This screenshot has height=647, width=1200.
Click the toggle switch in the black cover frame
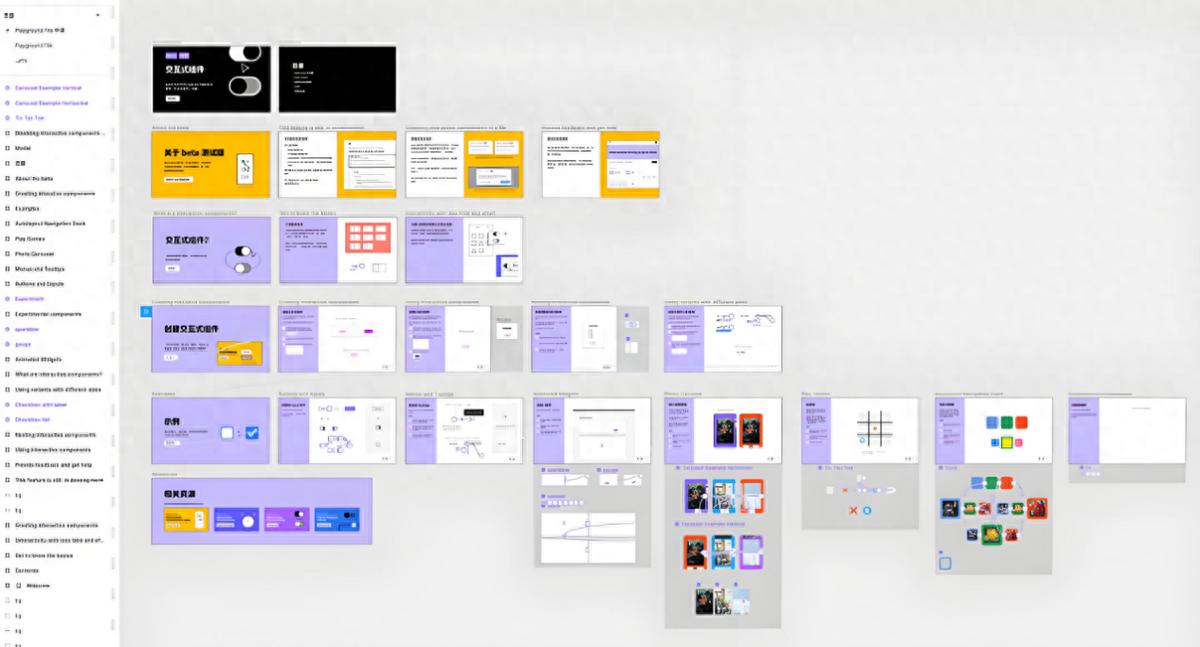(245, 86)
